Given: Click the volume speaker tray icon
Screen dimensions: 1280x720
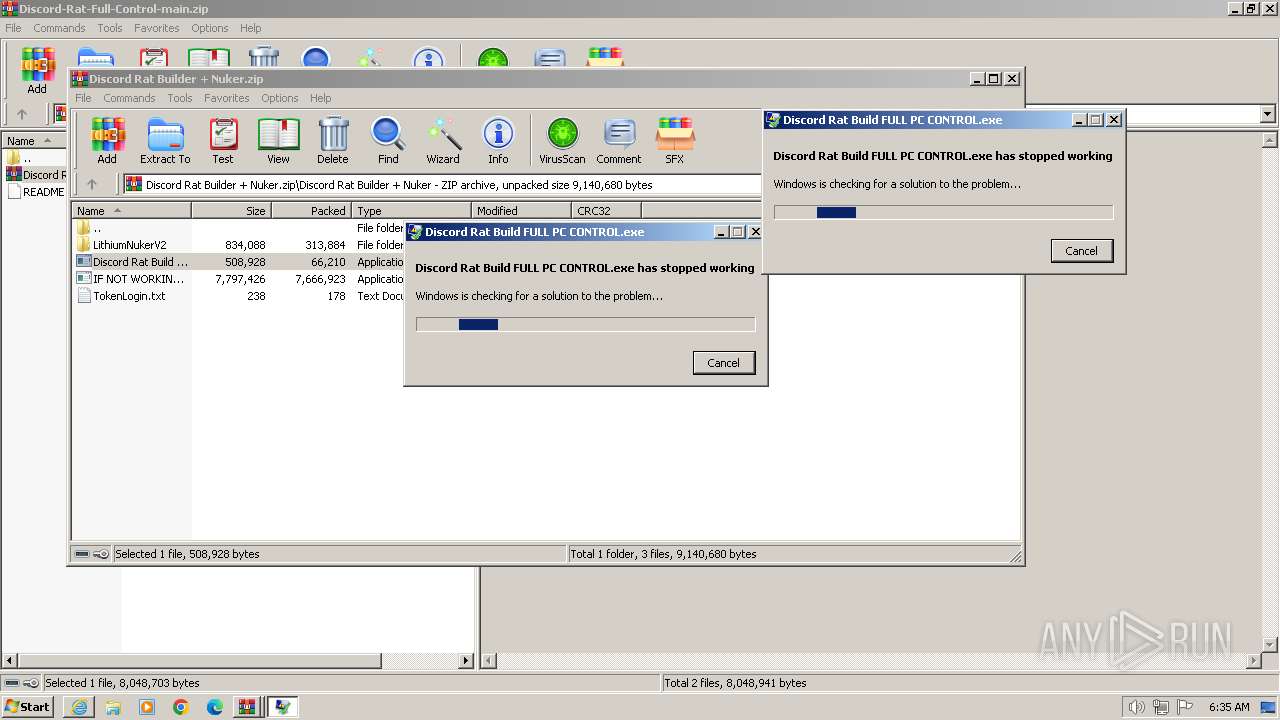Looking at the screenshot, I should [1136, 707].
